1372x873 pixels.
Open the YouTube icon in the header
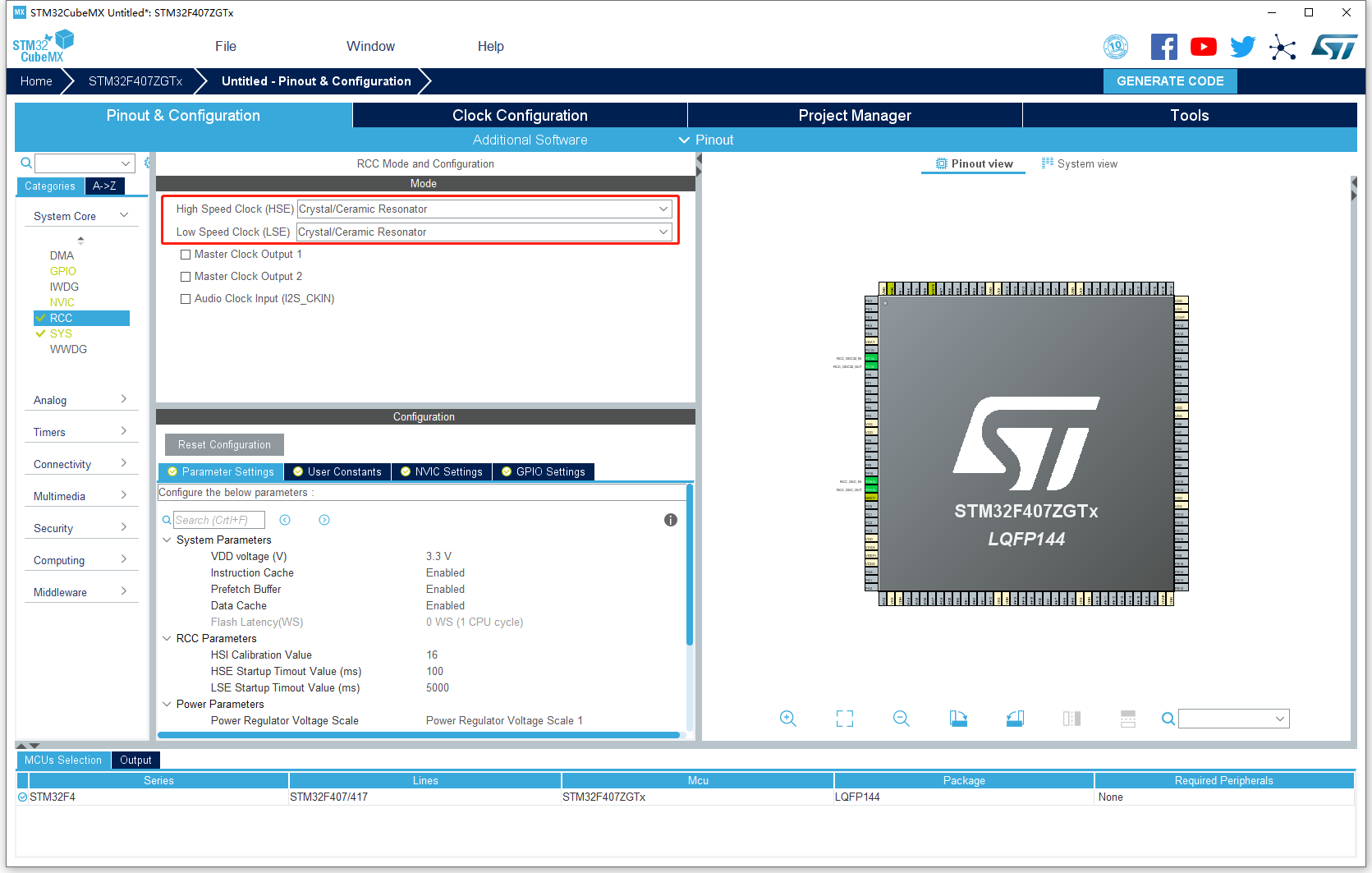click(x=1203, y=47)
